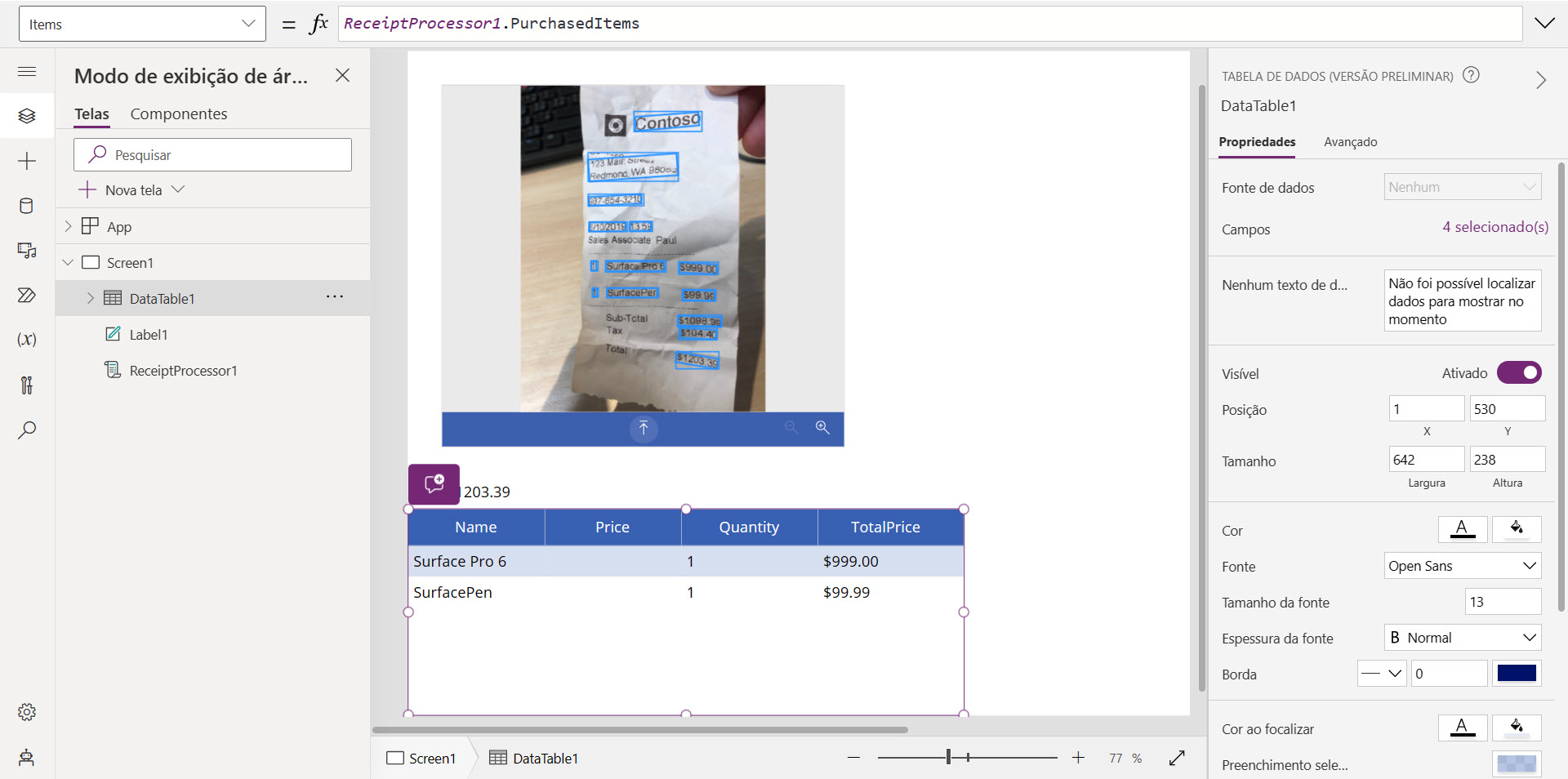This screenshot has height=779, width=1568.
Task: Click the Altura height field
Action: point(1508,459)
